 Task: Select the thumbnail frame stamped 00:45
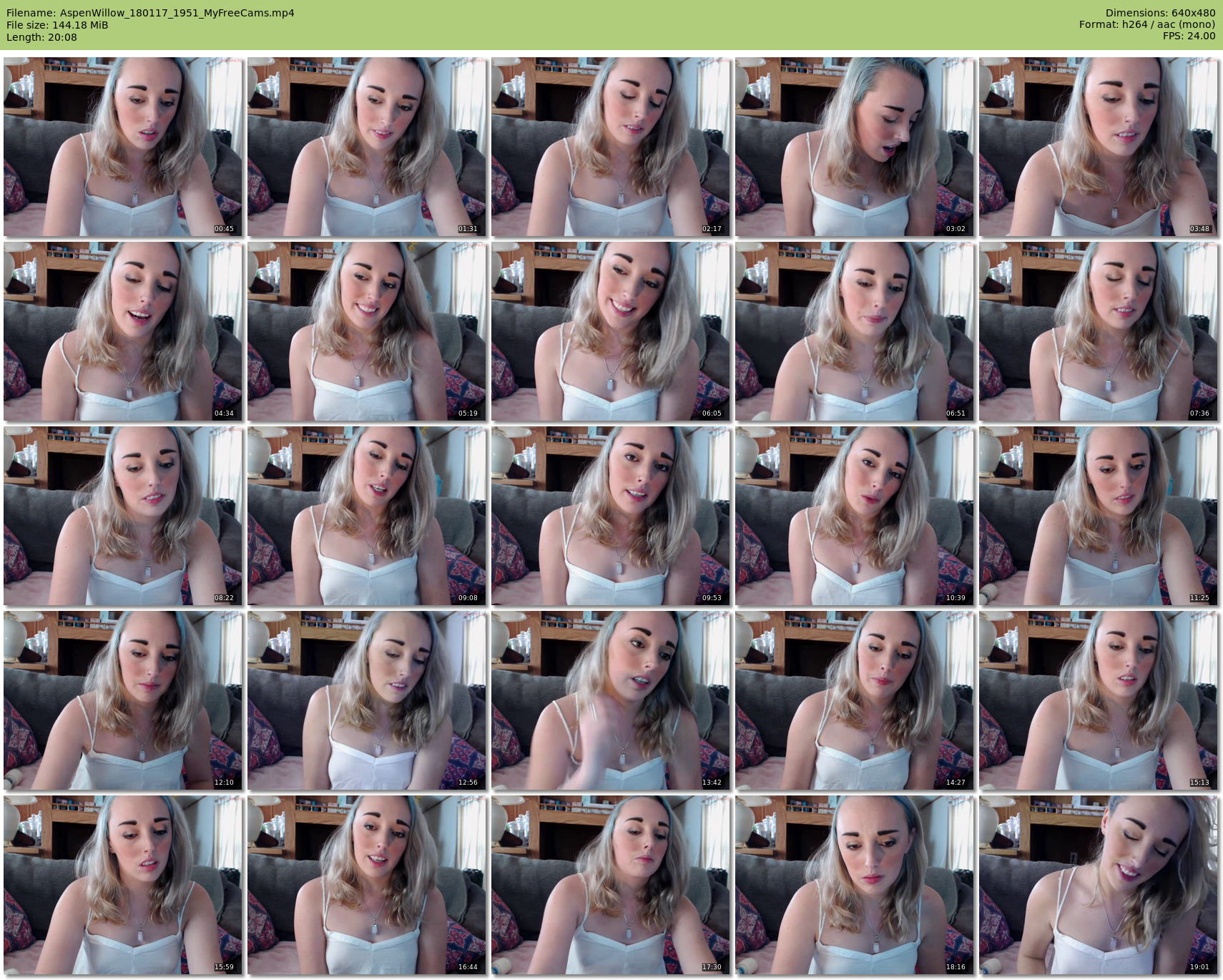click(123, 147)
